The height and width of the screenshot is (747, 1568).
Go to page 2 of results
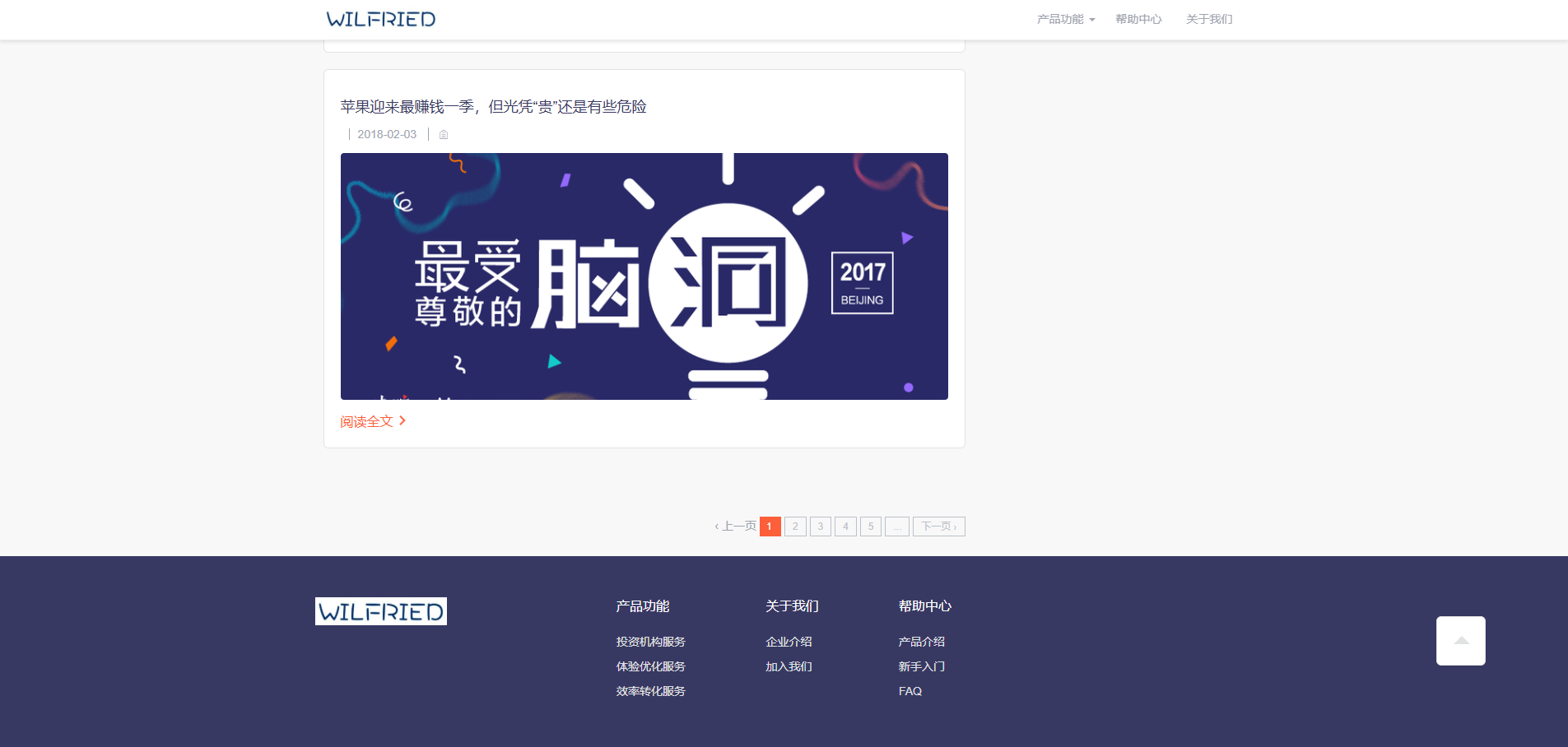(795, 527)
